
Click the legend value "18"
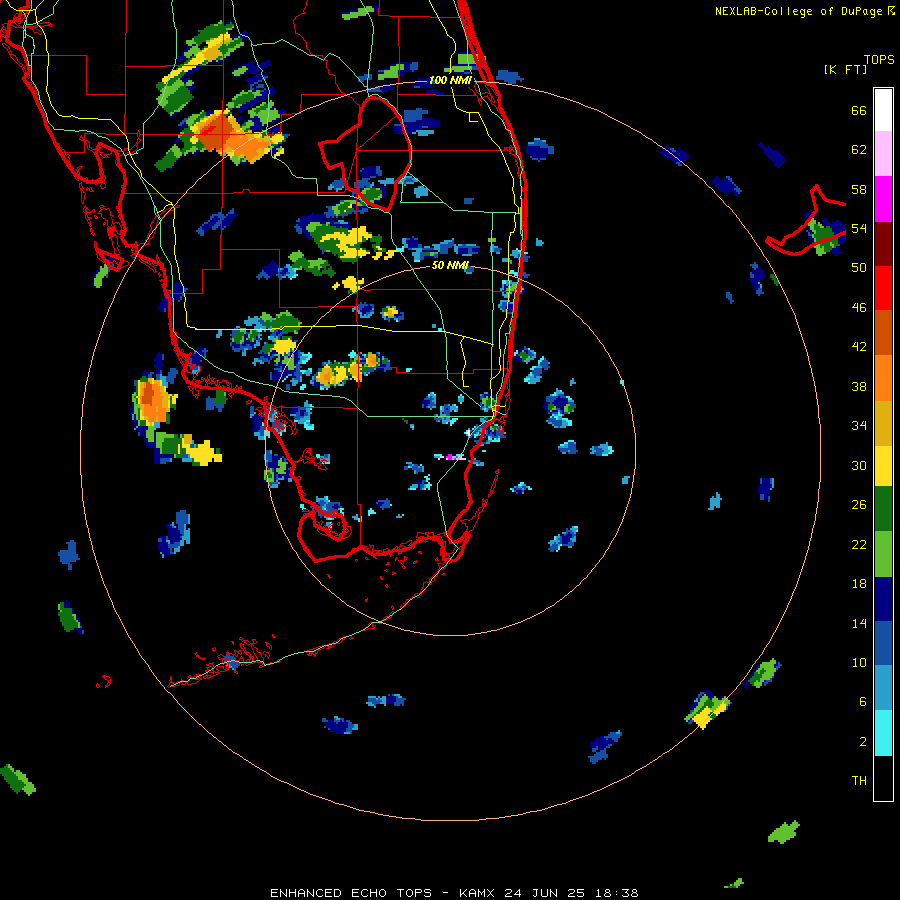point(859,584)
